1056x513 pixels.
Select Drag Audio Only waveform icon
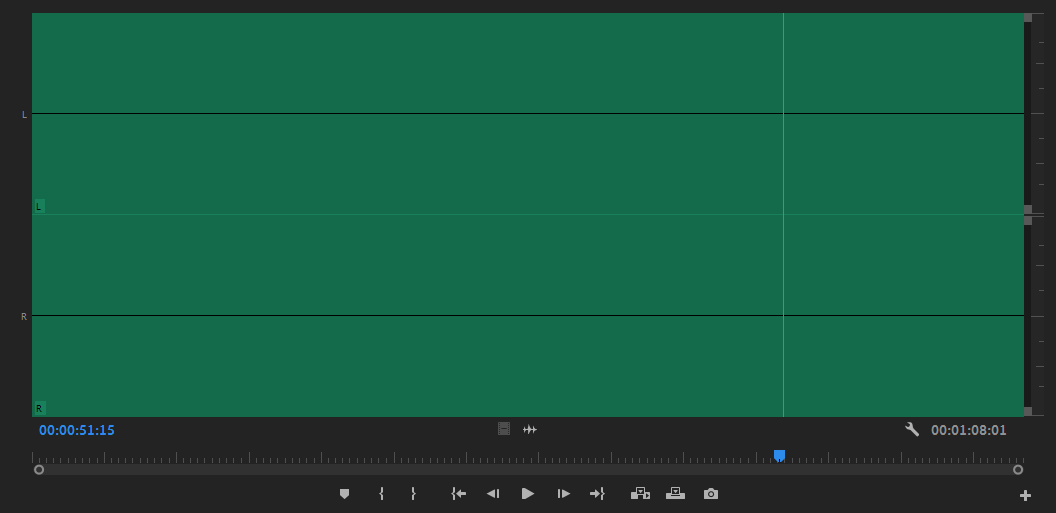click(x=530, y=429)
